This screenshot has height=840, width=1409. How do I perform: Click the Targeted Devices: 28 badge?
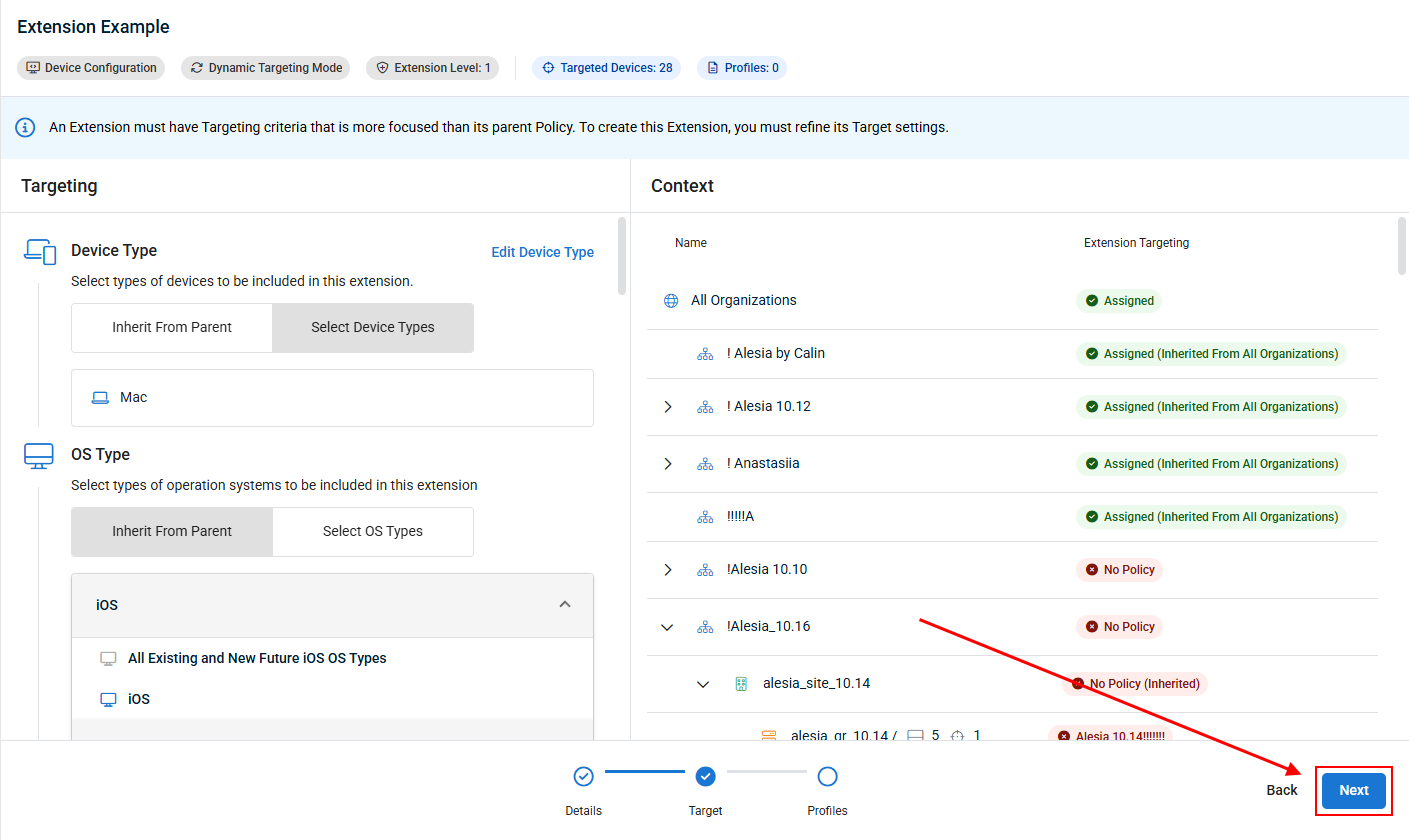coord(606,68)
